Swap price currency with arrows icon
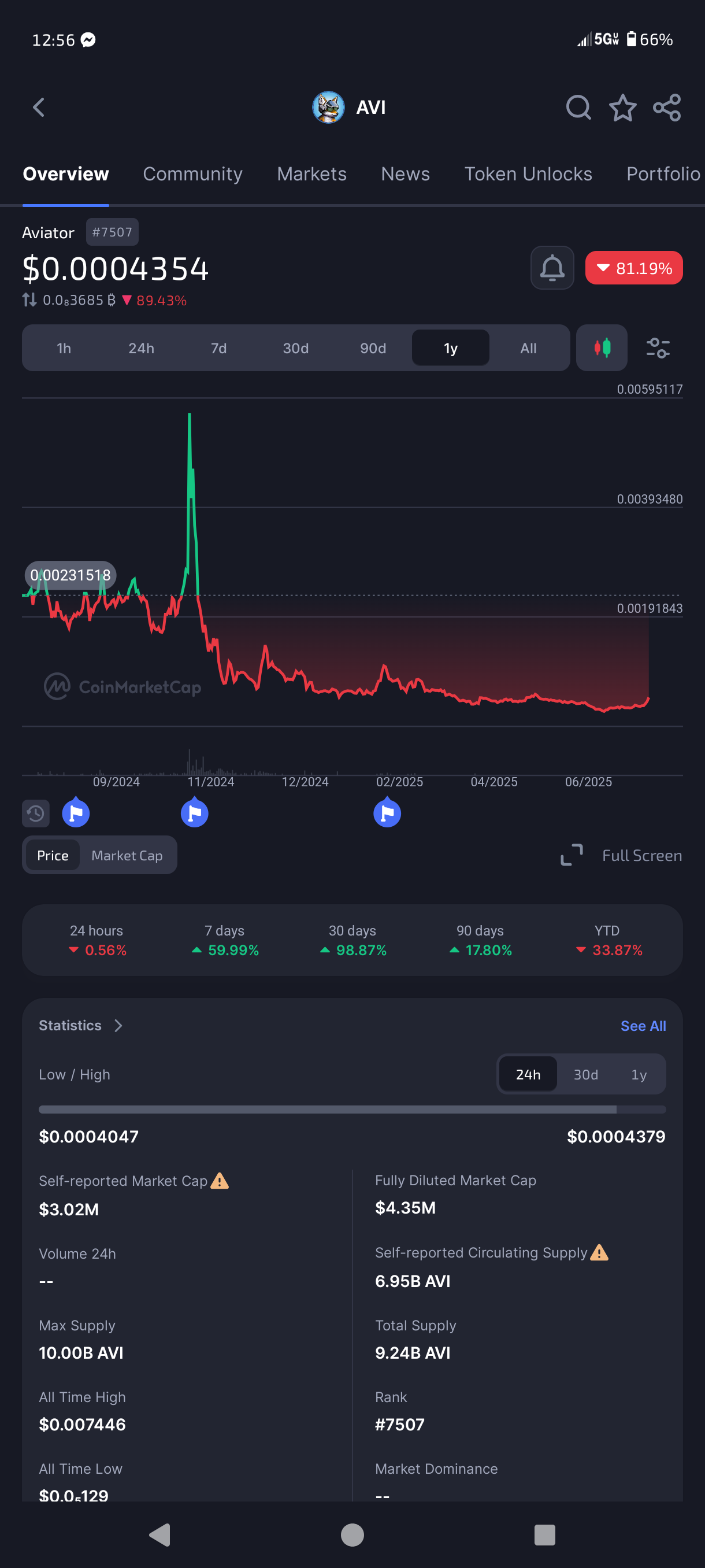Image resolution: width=705 pixels, height=1568 pixels. pyautogui.click(x=29, y=299)
